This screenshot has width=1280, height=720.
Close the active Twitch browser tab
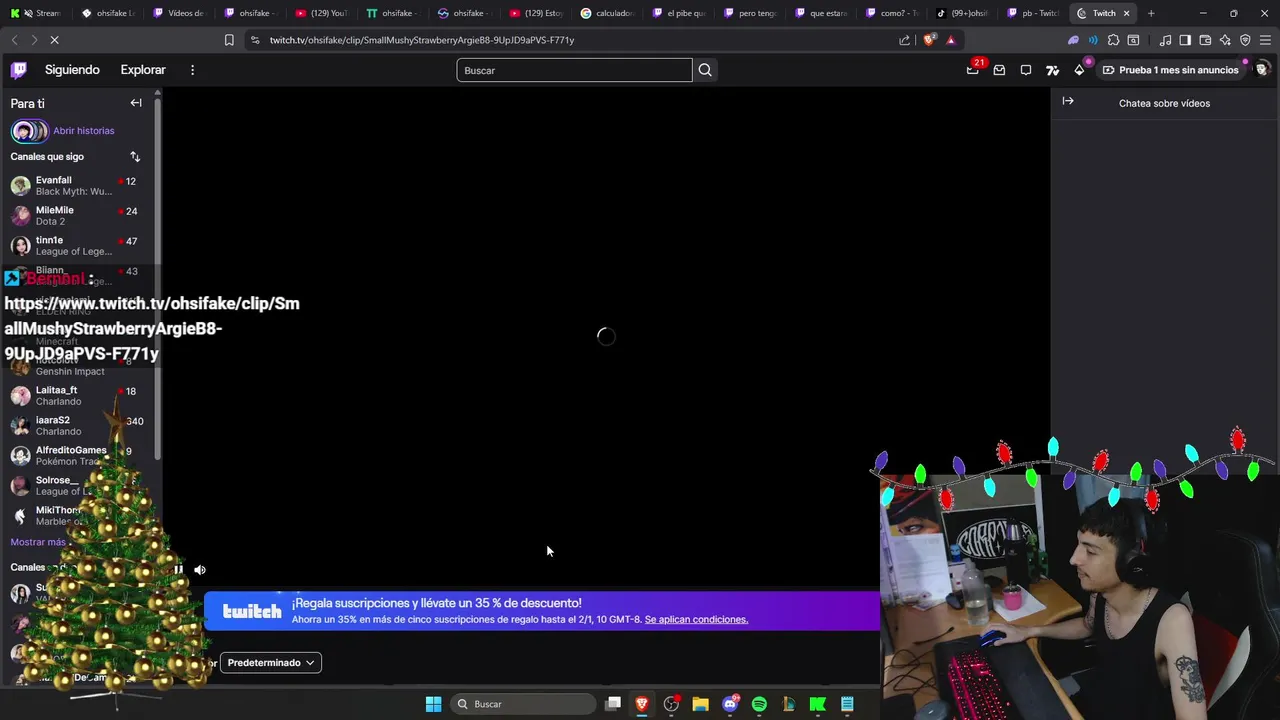pyautogui.click(x=1127, y=13)
